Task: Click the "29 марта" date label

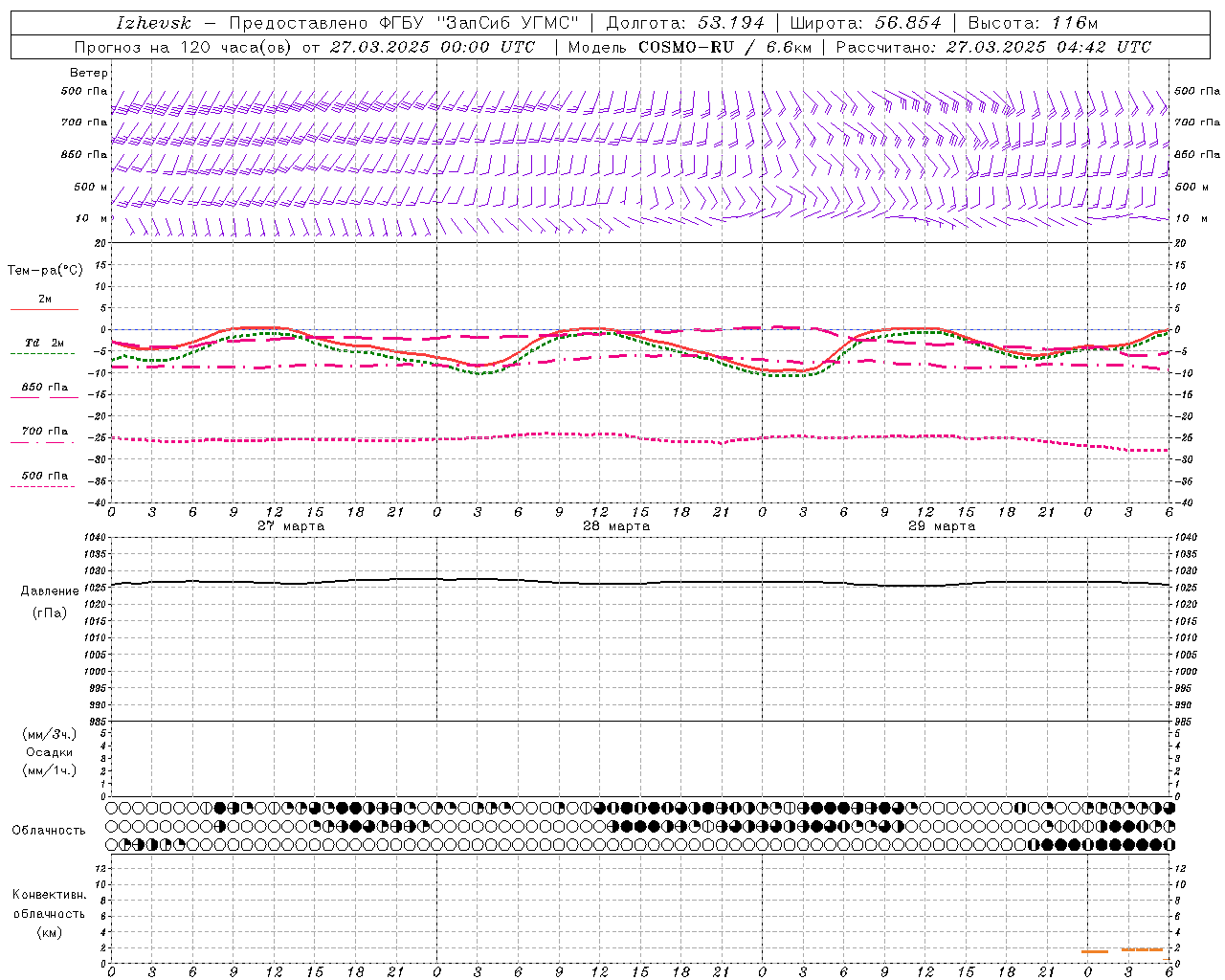Action: pyautogui.click(x=942, y=526)
